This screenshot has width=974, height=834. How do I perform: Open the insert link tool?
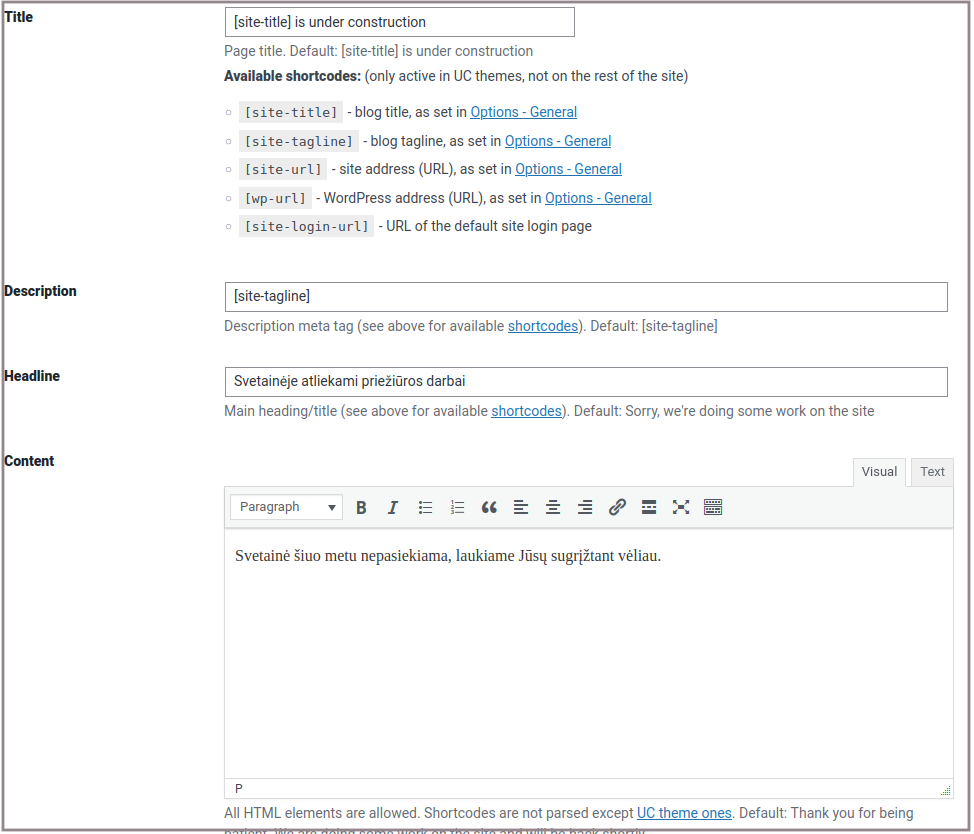pos(617,508)
